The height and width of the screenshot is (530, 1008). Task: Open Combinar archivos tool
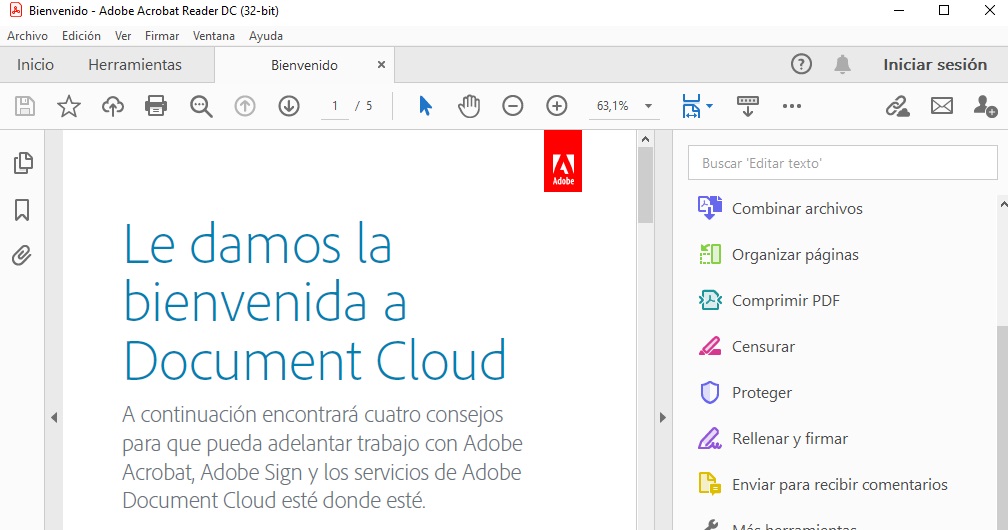pos(797,209)
